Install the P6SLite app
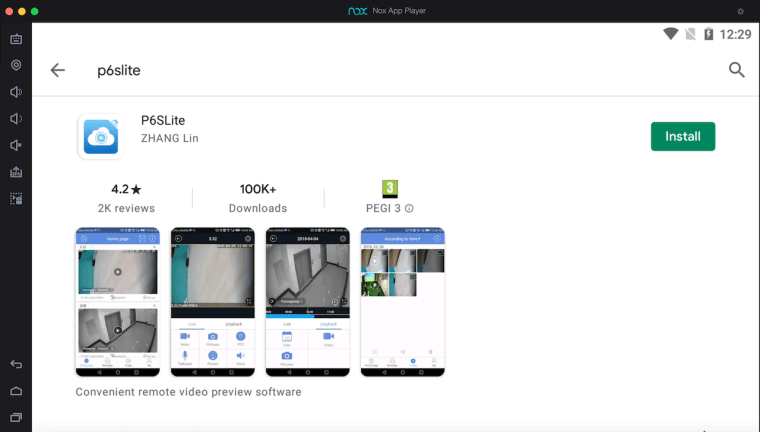The width and height of the screenshot is (760, 432). pyautogui.click(x=682, y=136)
